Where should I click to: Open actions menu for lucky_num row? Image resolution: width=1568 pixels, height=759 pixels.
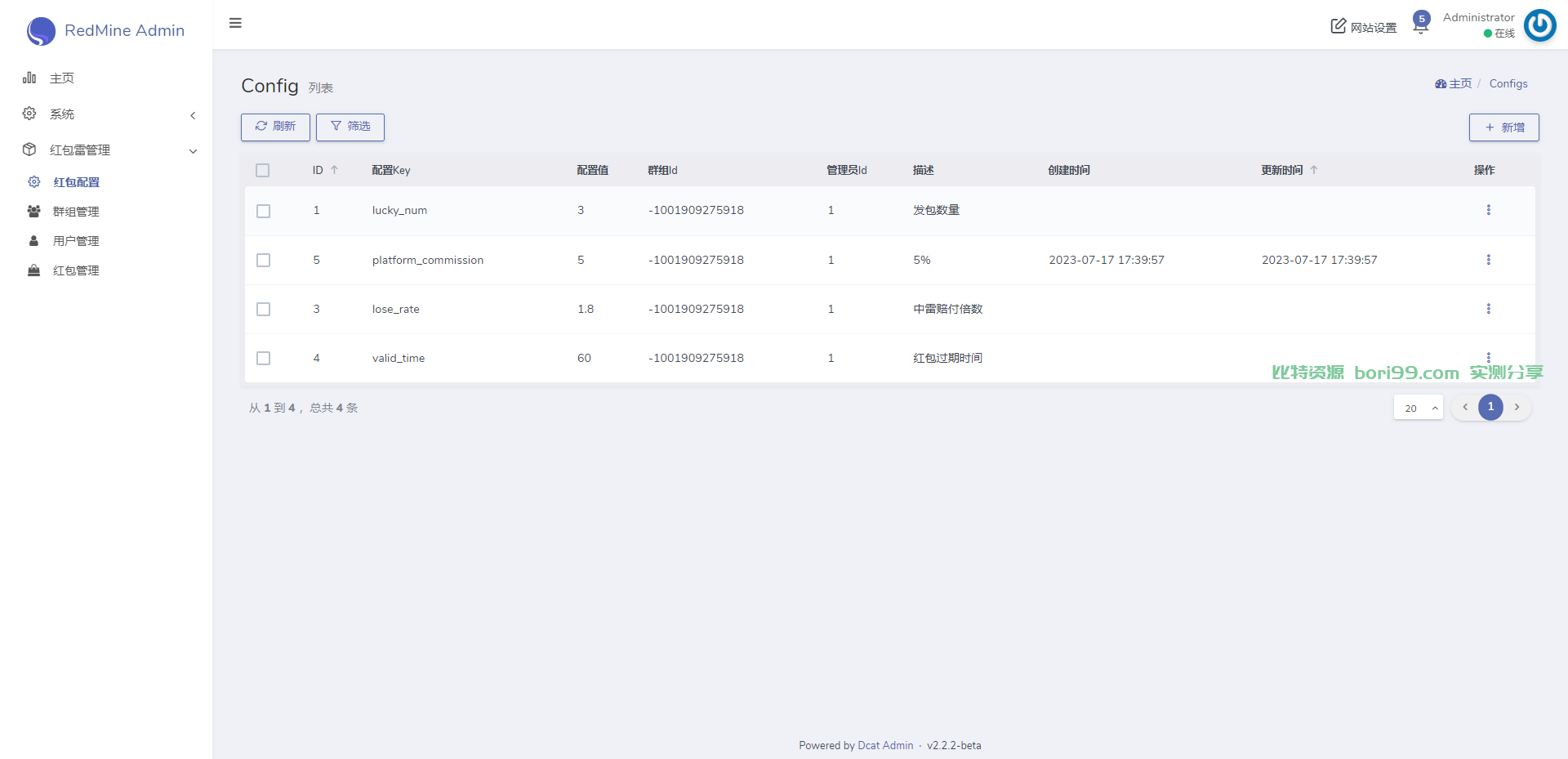click(x=1488, y=210)
